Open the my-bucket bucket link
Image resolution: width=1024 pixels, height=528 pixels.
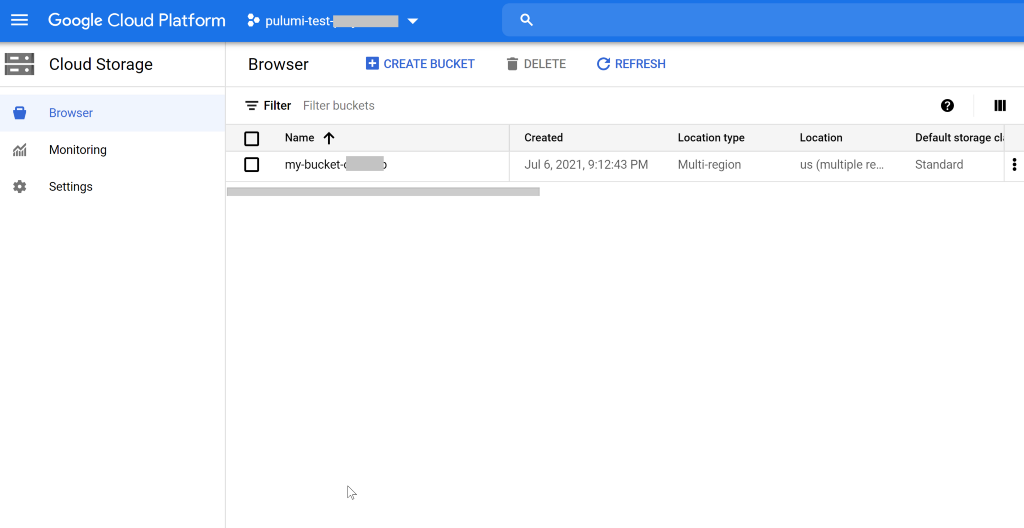336,165
